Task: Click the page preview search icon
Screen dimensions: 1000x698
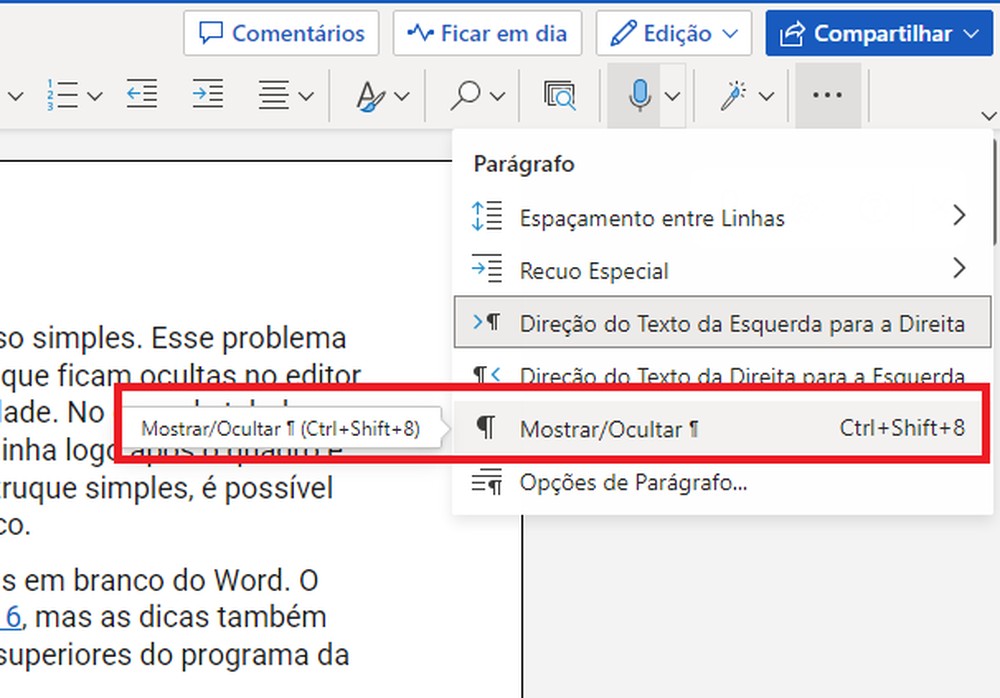Action: (x=561, y=95)
